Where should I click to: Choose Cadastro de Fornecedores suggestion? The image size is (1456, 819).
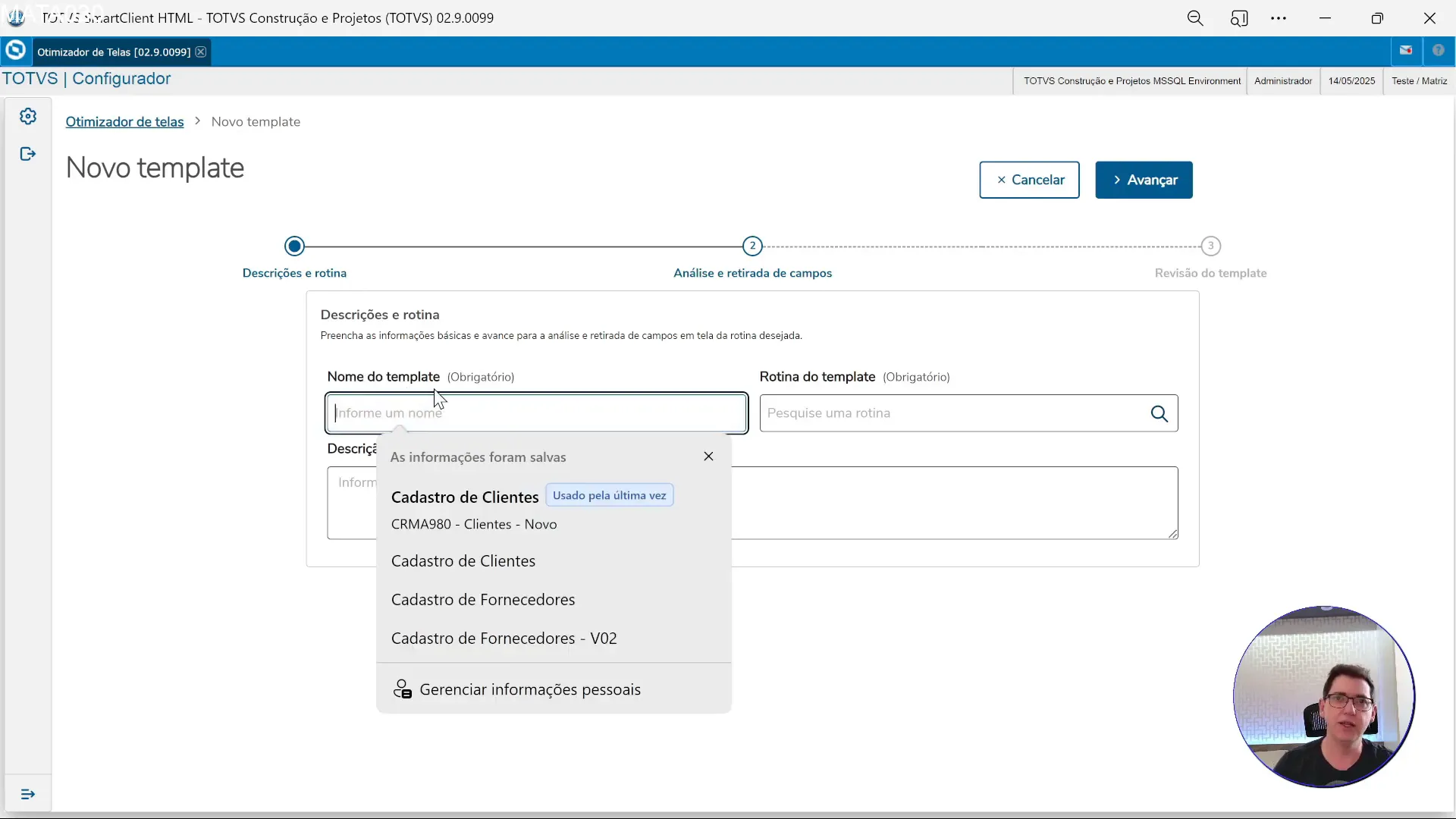483,600
